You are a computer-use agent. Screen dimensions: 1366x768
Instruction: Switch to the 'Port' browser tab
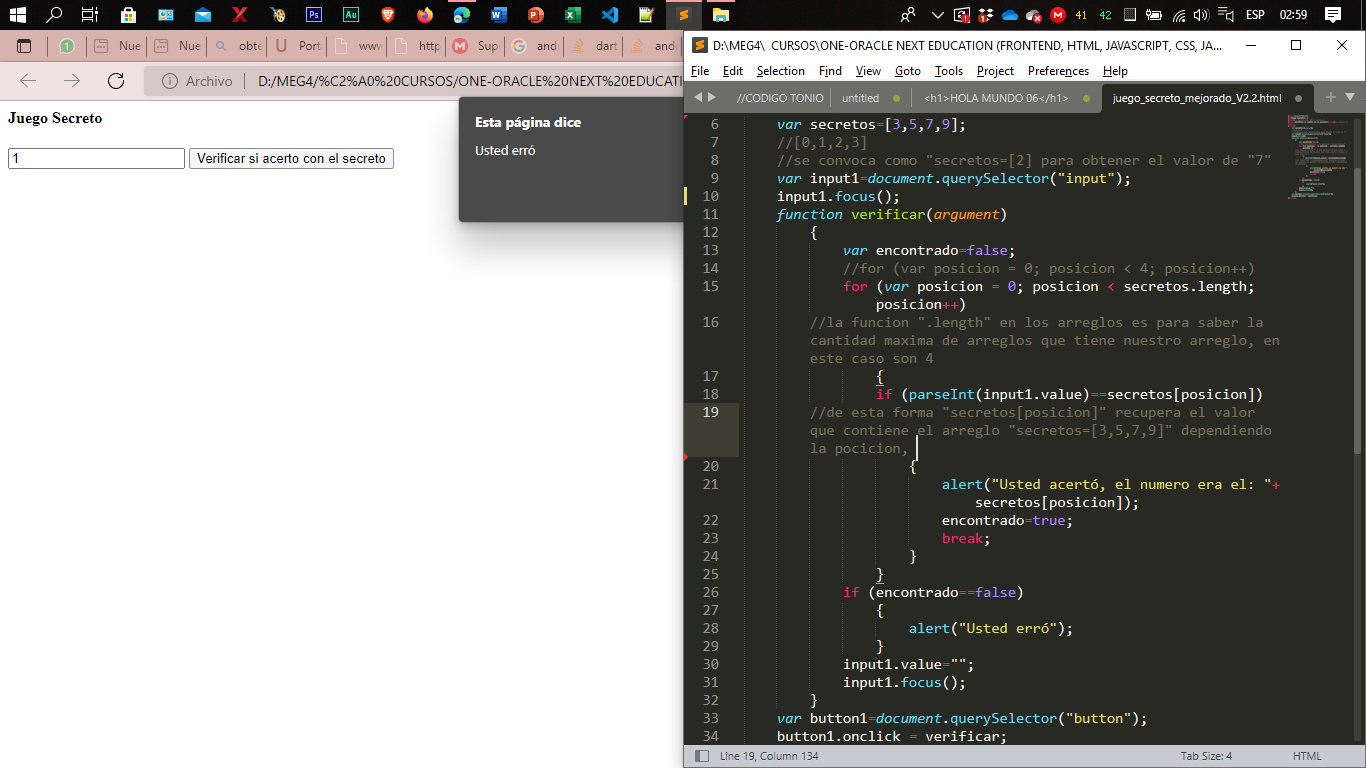[x=298, y=46]
